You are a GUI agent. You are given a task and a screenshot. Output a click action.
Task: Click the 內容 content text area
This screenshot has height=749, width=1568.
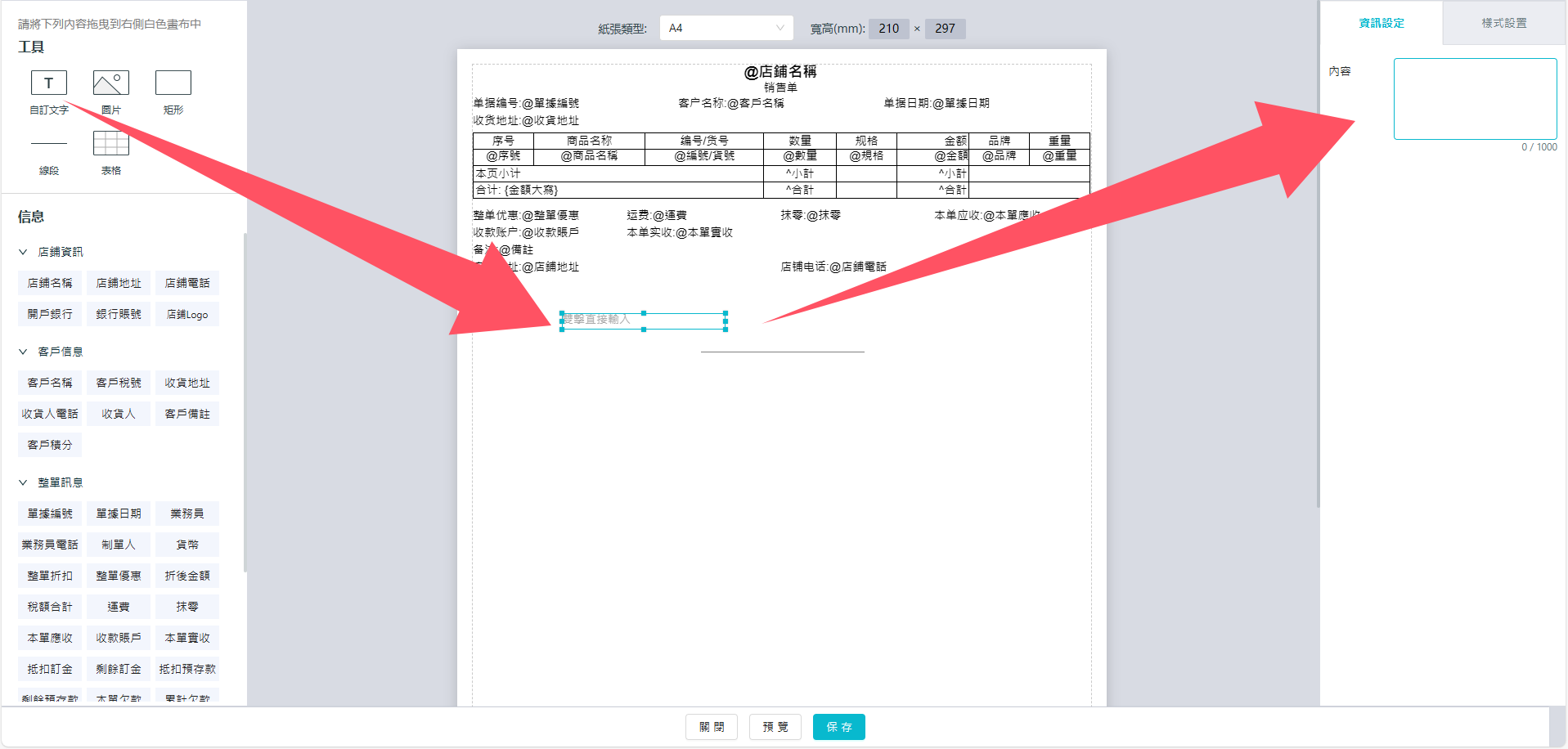1475,98
